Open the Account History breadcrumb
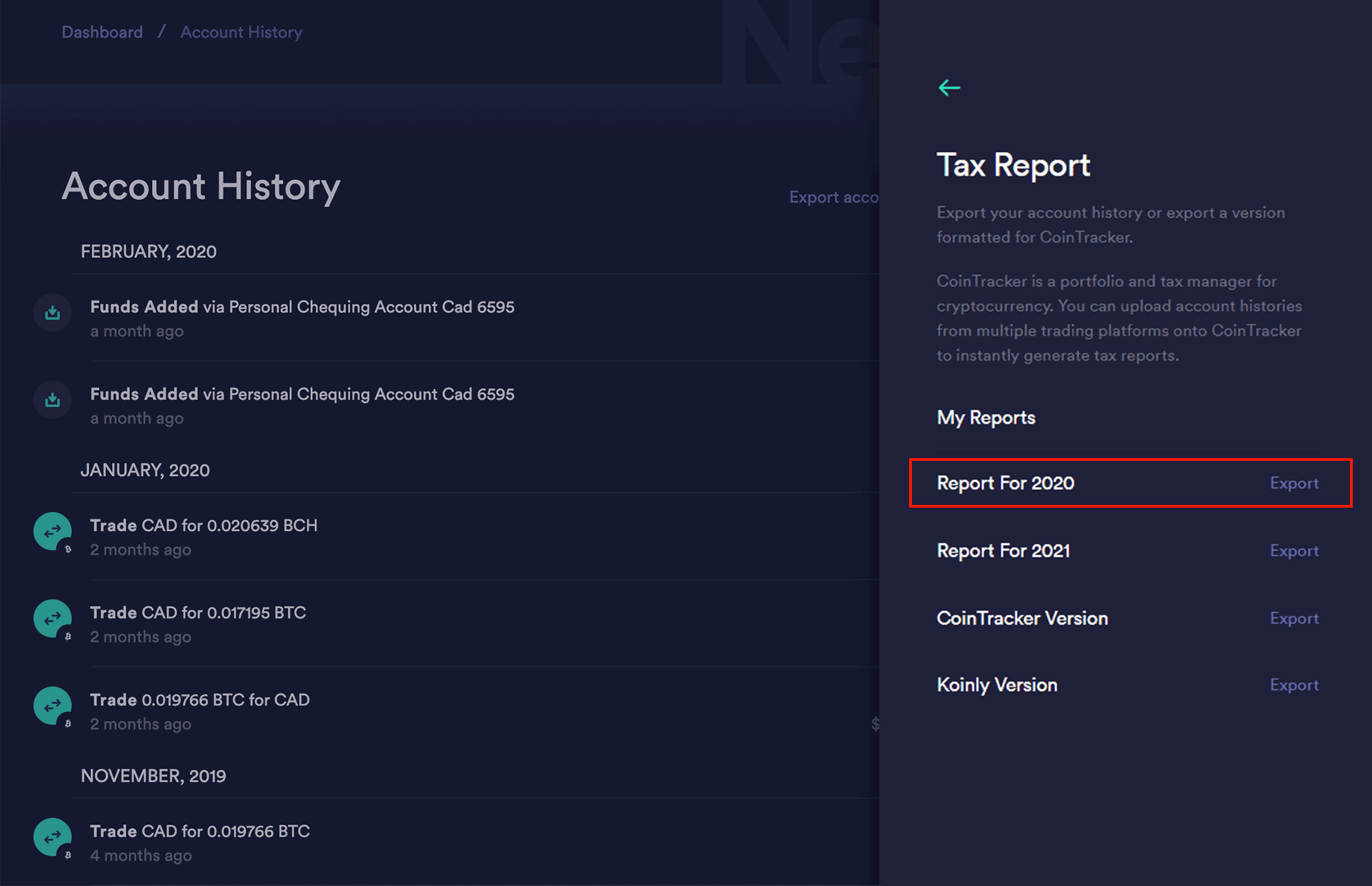 tap(240, 32)
